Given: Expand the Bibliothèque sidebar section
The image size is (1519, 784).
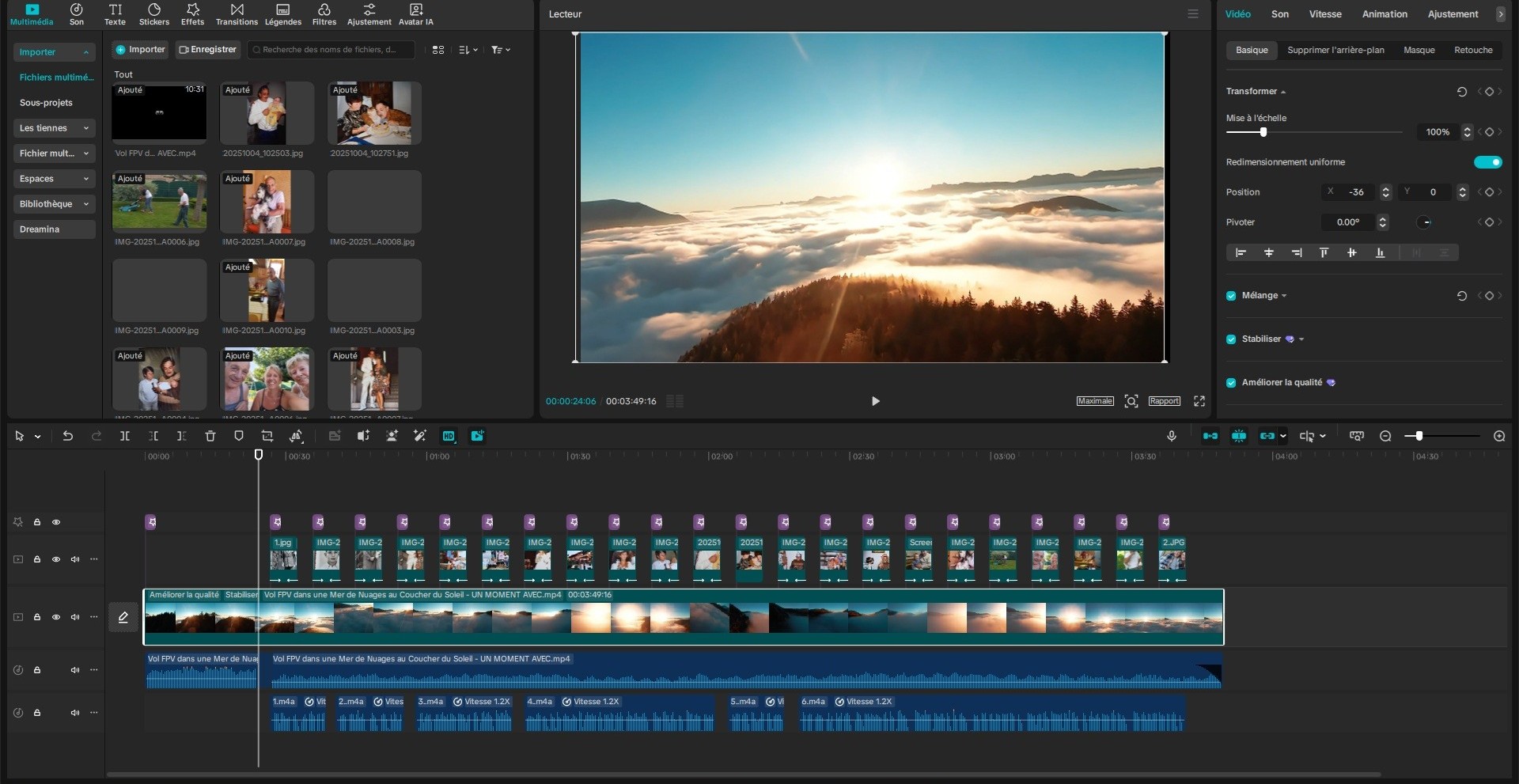Looking at the screenshot, I should 54,204.
